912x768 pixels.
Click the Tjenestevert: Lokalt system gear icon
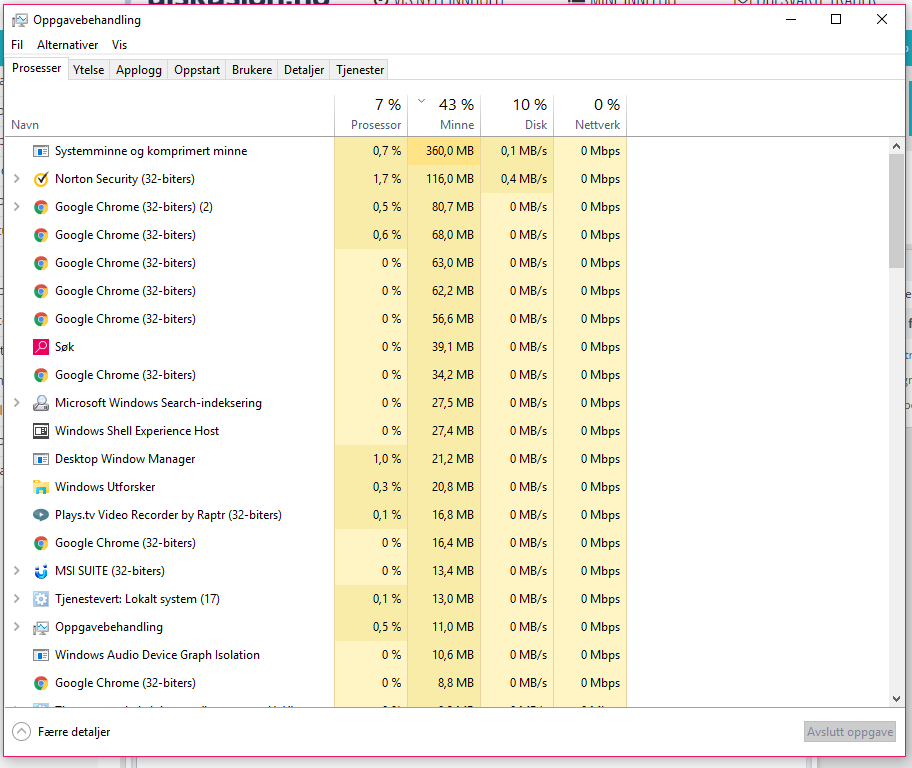pos(41,599)
